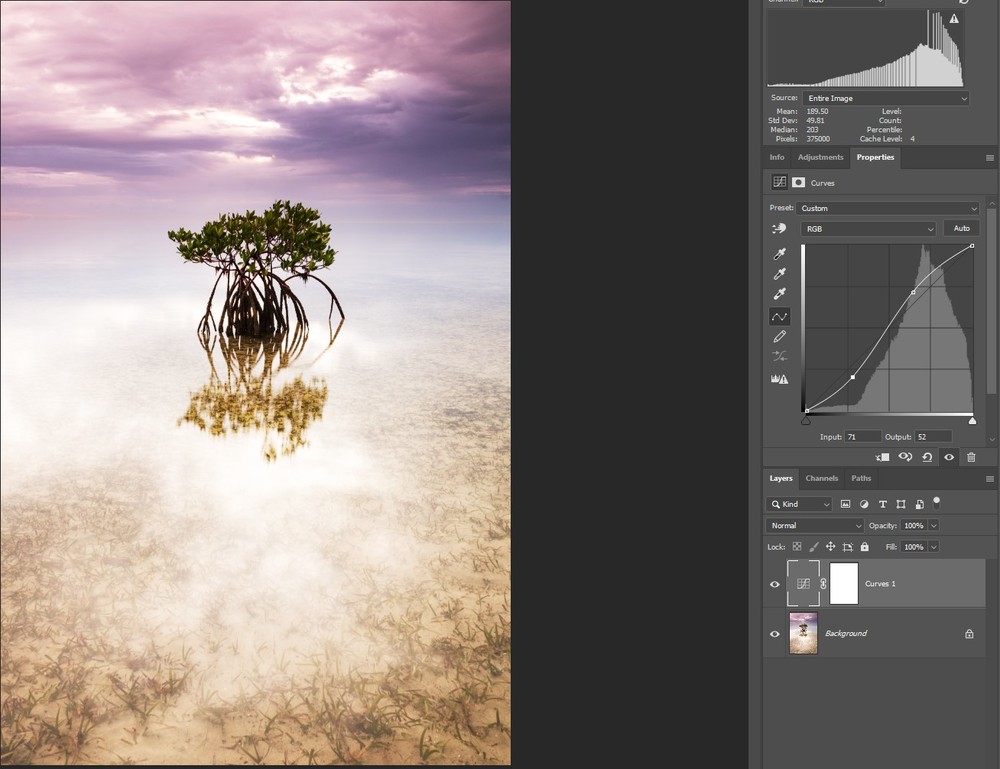Click the histogram cached data warning icon
The height and width of the screenshot is (769, 1000).
click(x=953, y=19)
